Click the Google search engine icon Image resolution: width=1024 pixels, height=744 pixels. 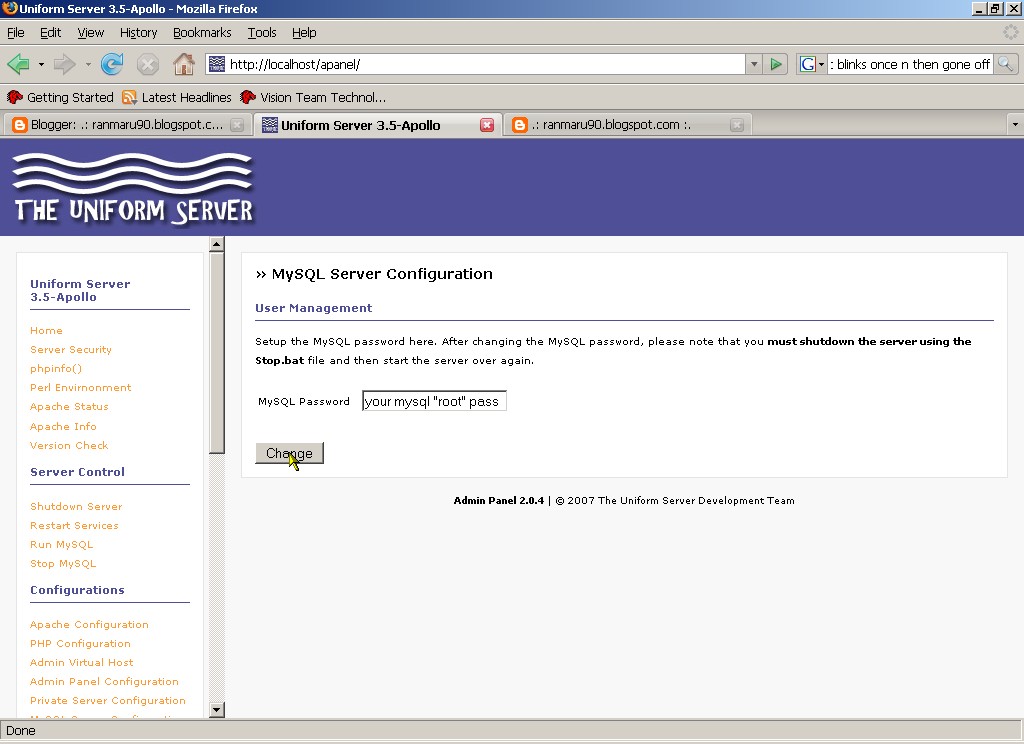click(808, 64)
